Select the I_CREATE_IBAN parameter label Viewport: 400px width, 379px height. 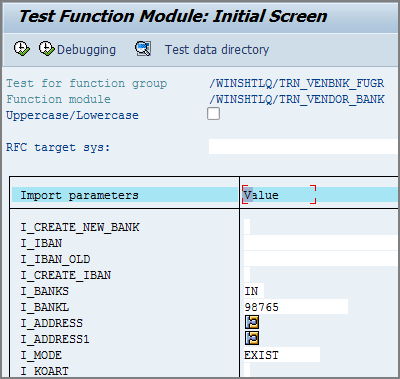click(x=66, y=275)
